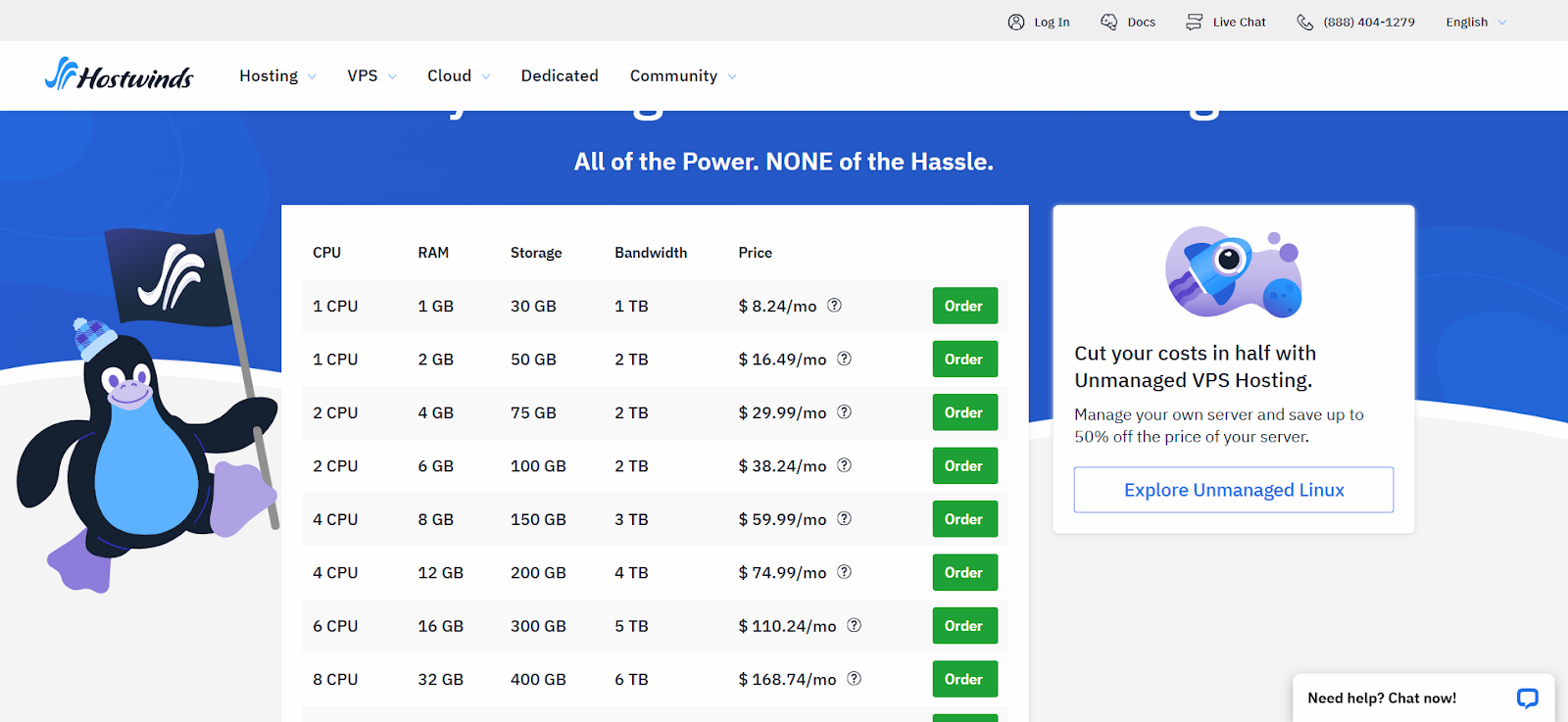Order the 1 CPU 2 GB plan
Screen dimensions: 1568x722
(x=964, y=359)
